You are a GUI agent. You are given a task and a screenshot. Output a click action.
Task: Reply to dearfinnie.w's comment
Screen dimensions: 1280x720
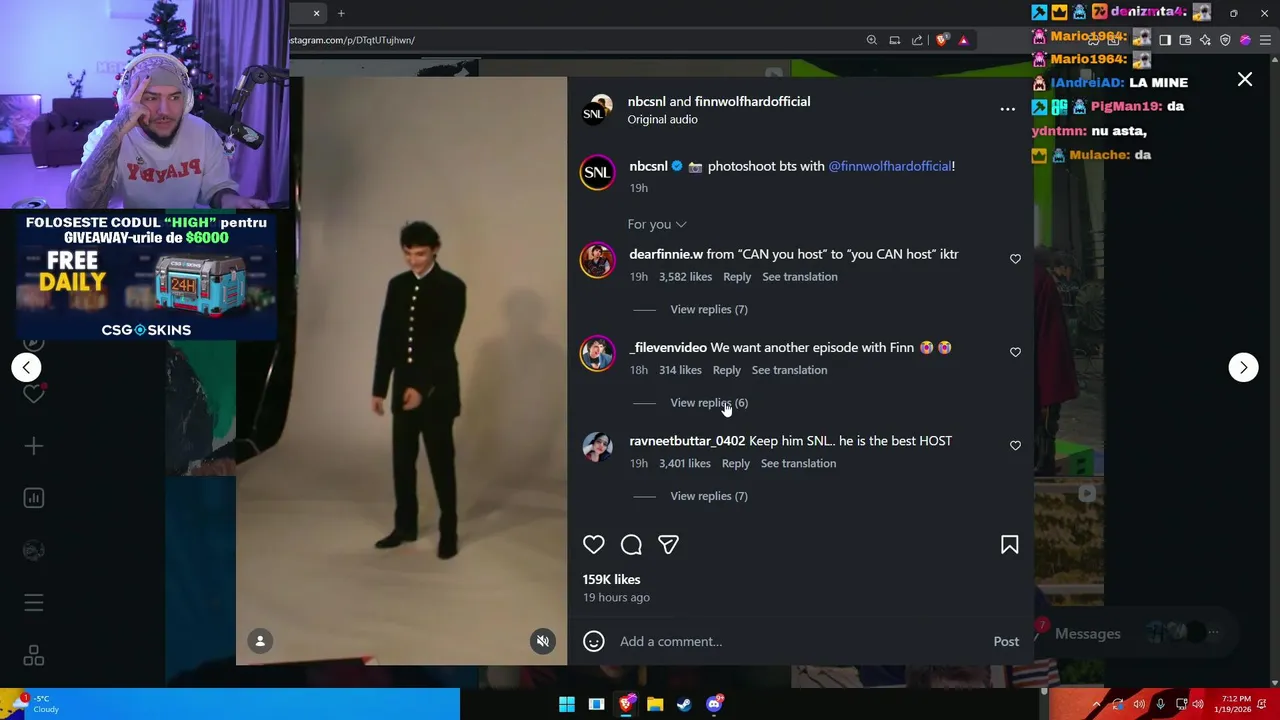coord(737,277)
